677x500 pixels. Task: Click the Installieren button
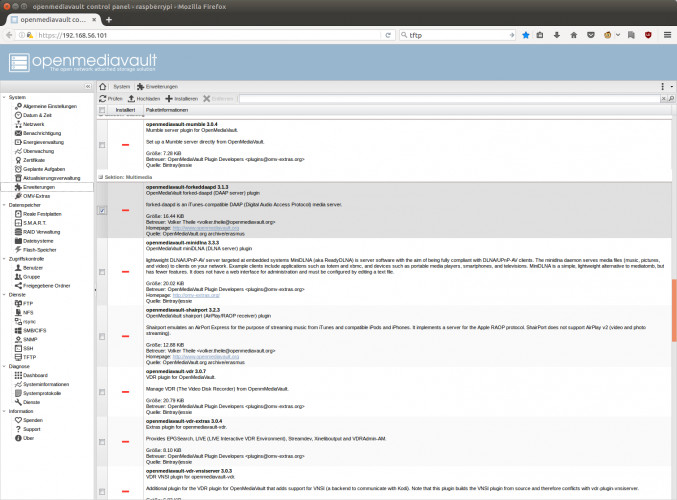[x=182, y=99]
